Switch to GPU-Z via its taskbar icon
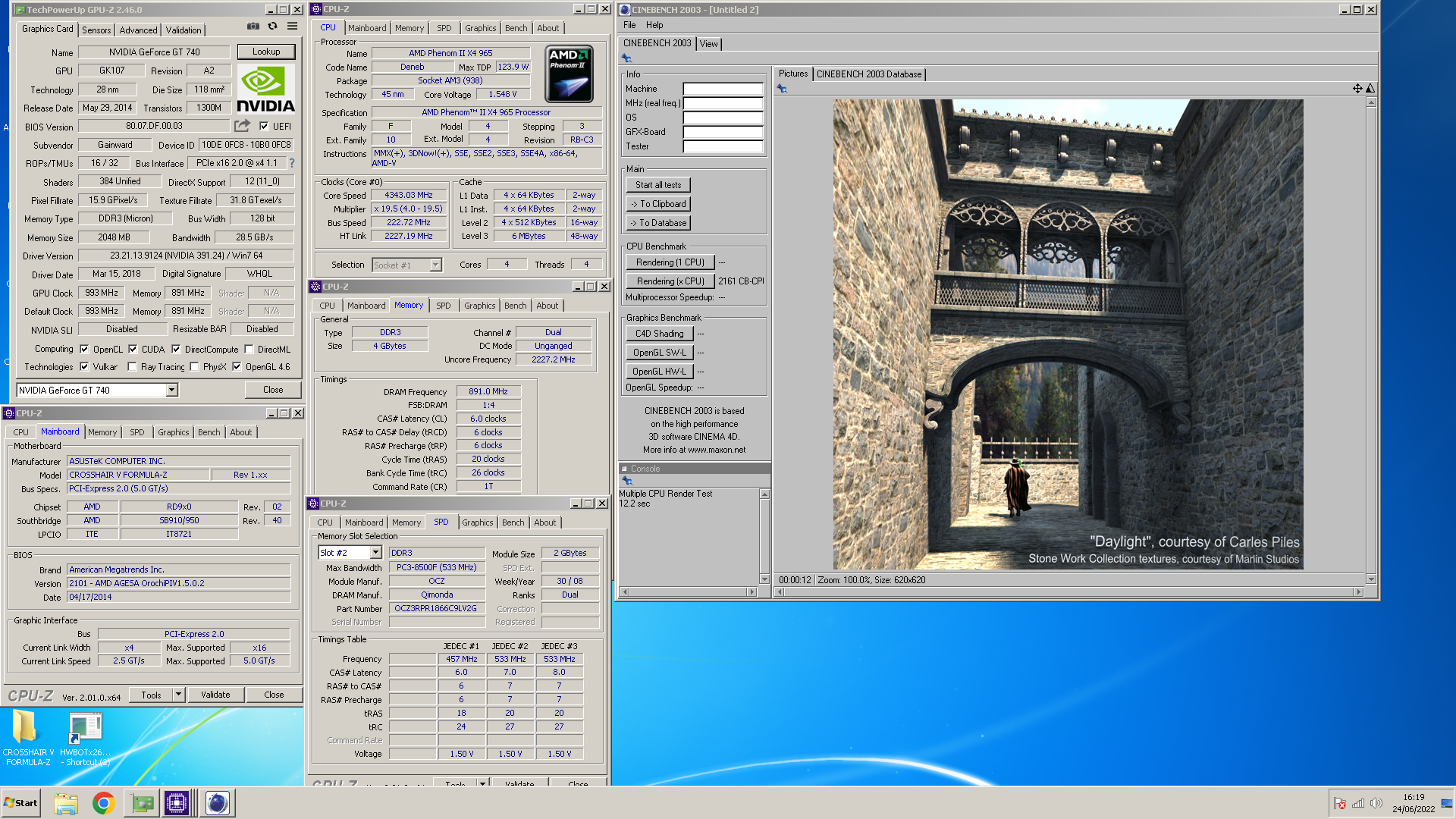Screen dimensions: 1456x819 coord(142,803)
